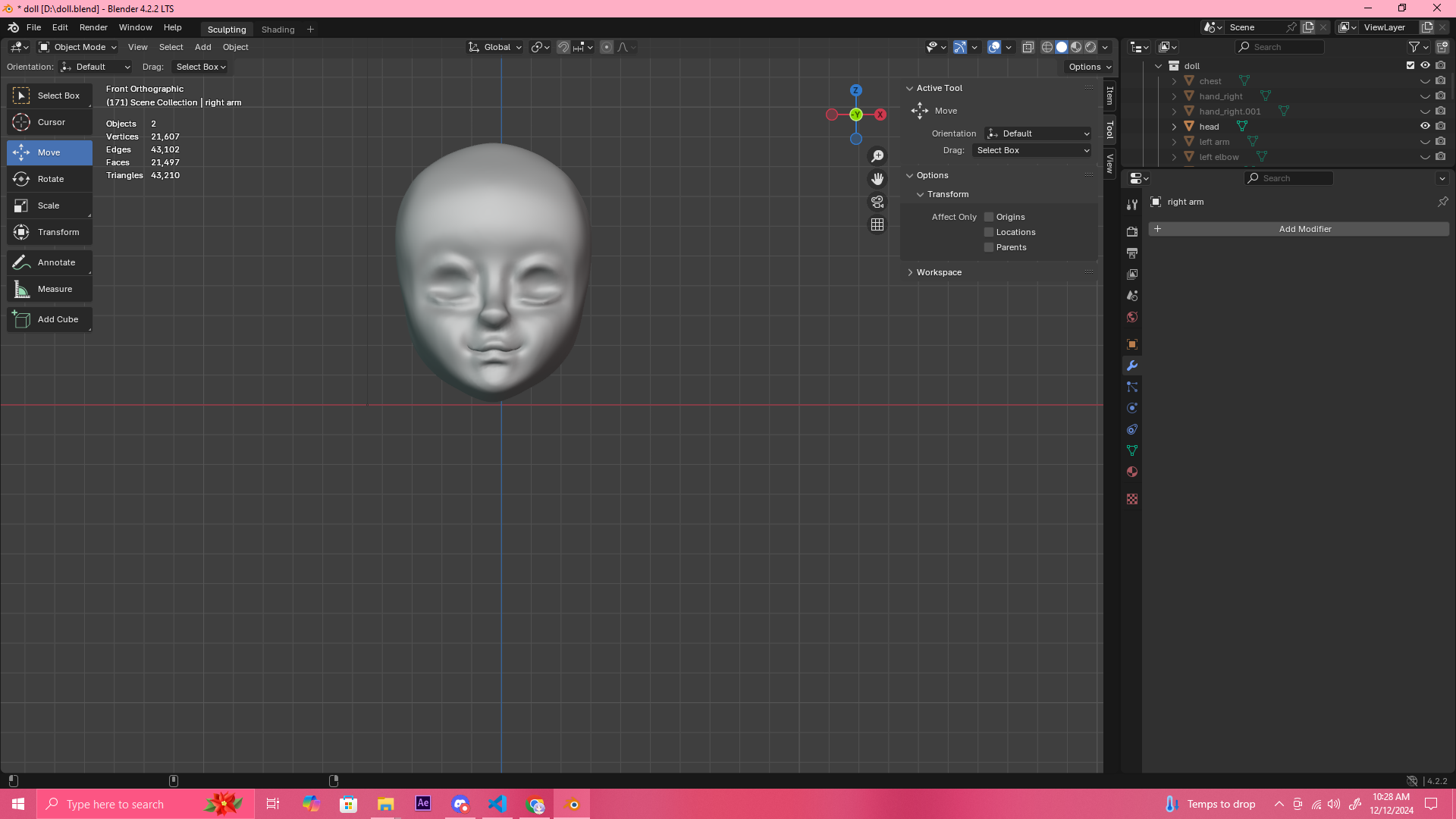Enable Affect Only Locations checkbox

click(989, 232)
